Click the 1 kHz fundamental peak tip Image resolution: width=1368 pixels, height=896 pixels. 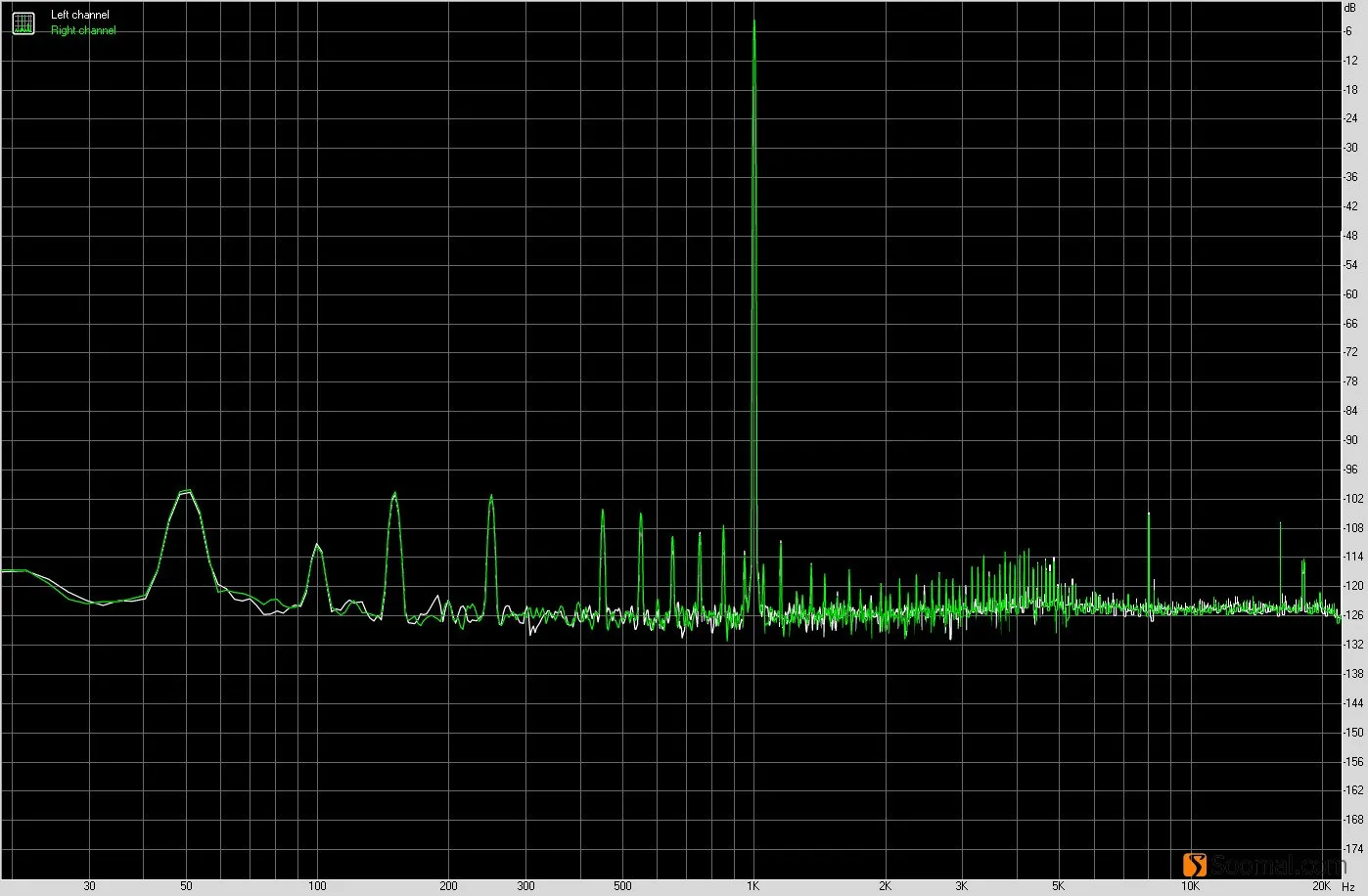tap(753, 22)
